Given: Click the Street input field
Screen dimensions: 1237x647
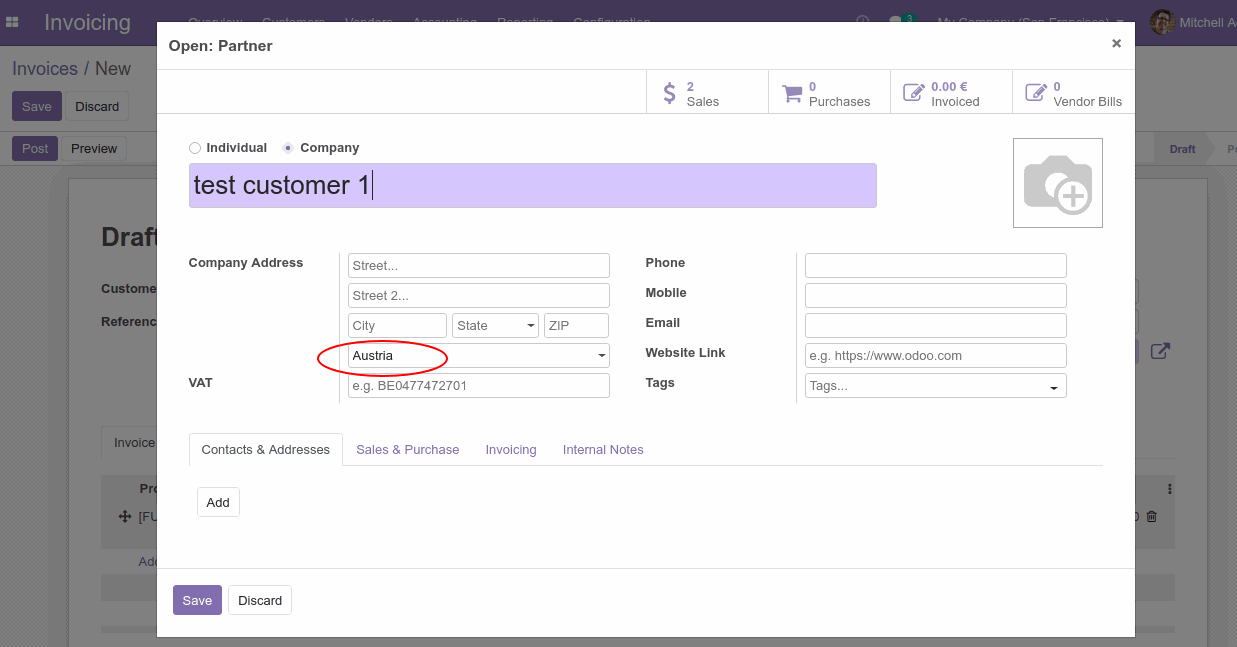Looking at the screenshot, I should pyautogui.click(x=479, y=266).
